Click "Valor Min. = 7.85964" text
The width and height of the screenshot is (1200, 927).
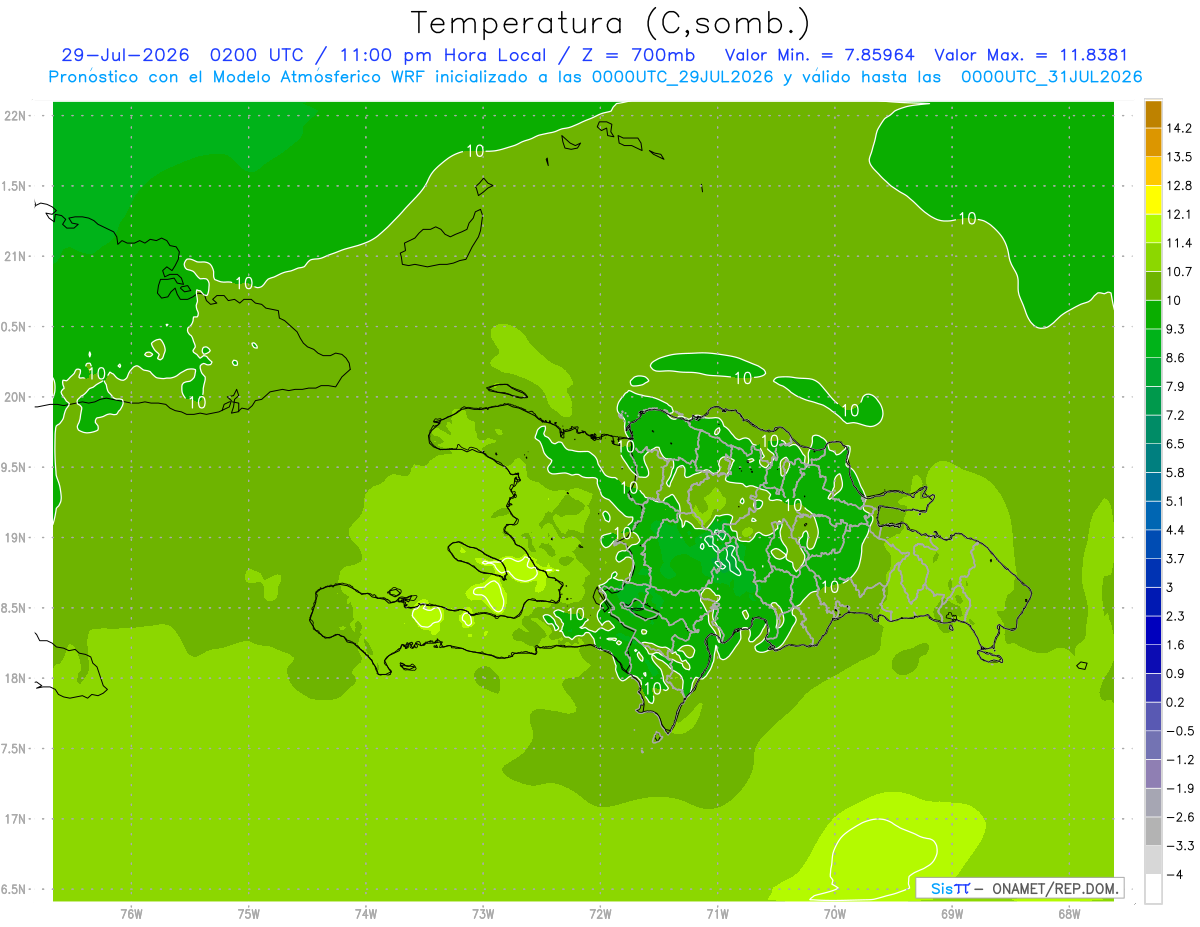[x=819, y=55]
